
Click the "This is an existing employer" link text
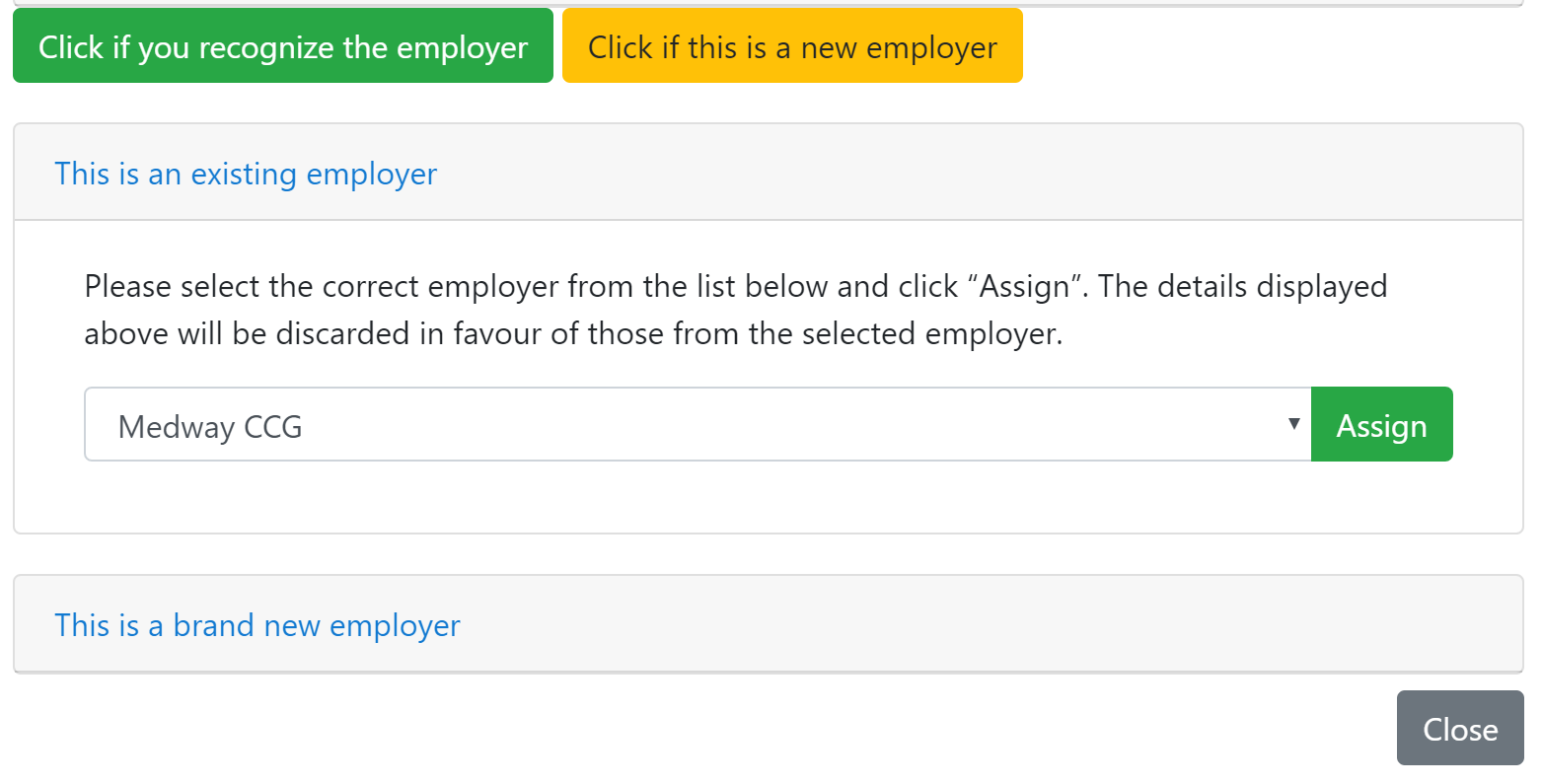(246, 174)
